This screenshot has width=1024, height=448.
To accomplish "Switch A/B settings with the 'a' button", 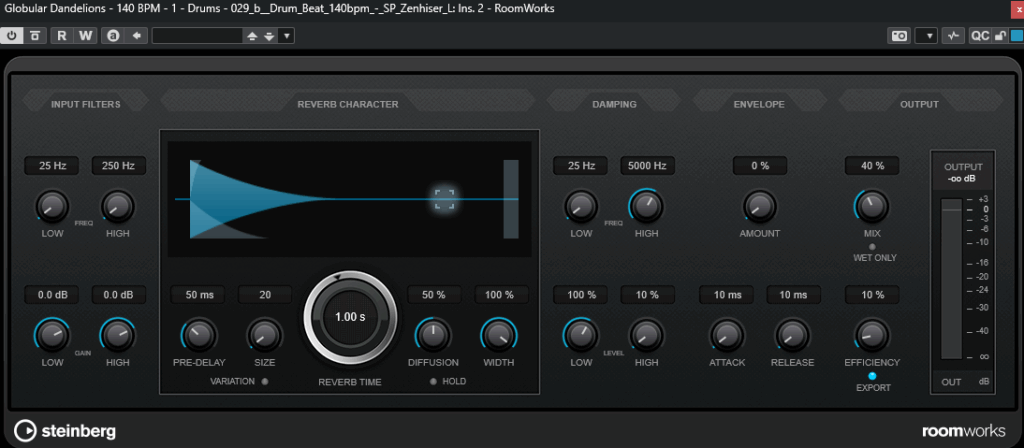I will [114, 35].
